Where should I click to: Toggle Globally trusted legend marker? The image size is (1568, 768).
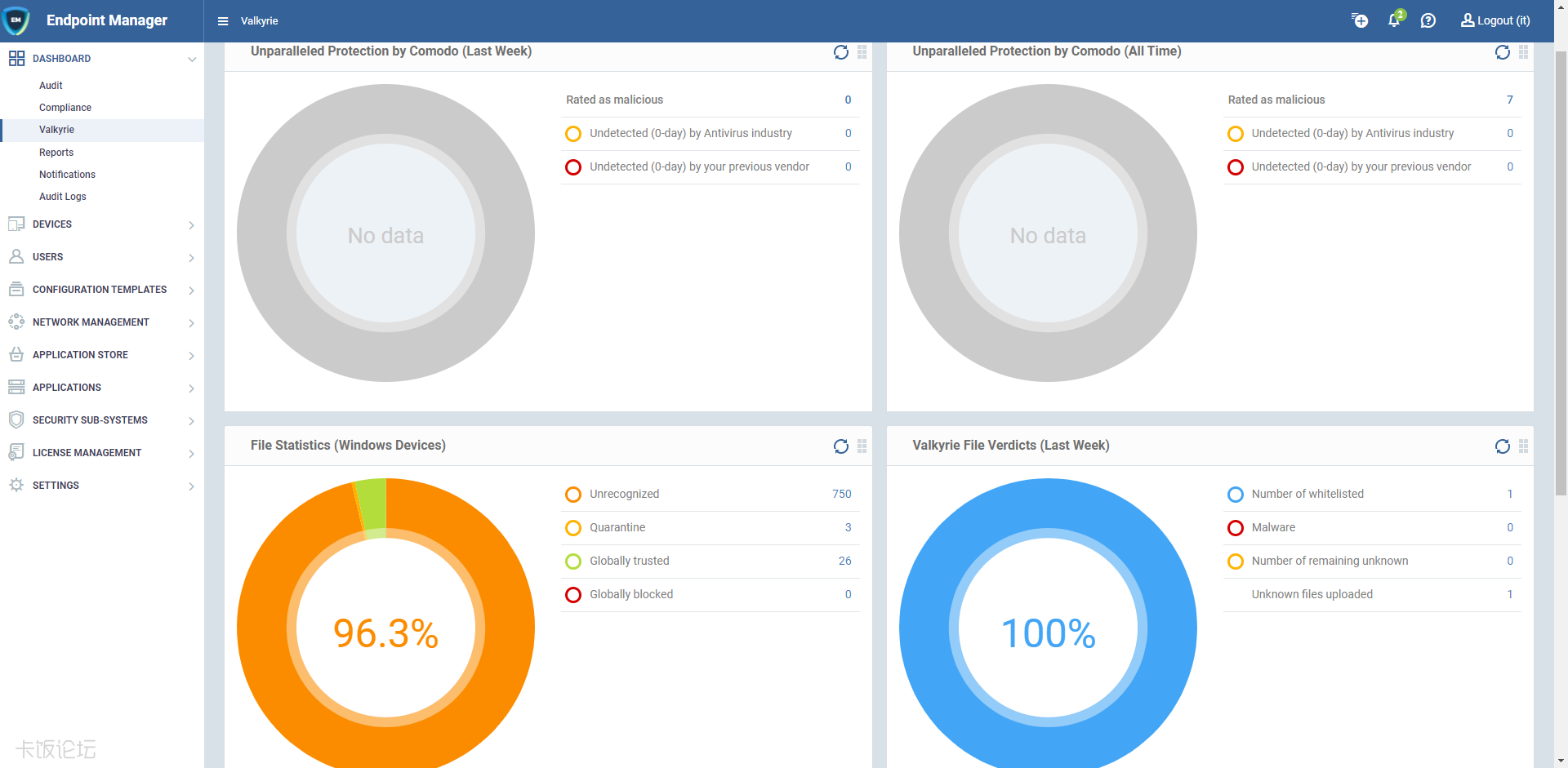573,562
